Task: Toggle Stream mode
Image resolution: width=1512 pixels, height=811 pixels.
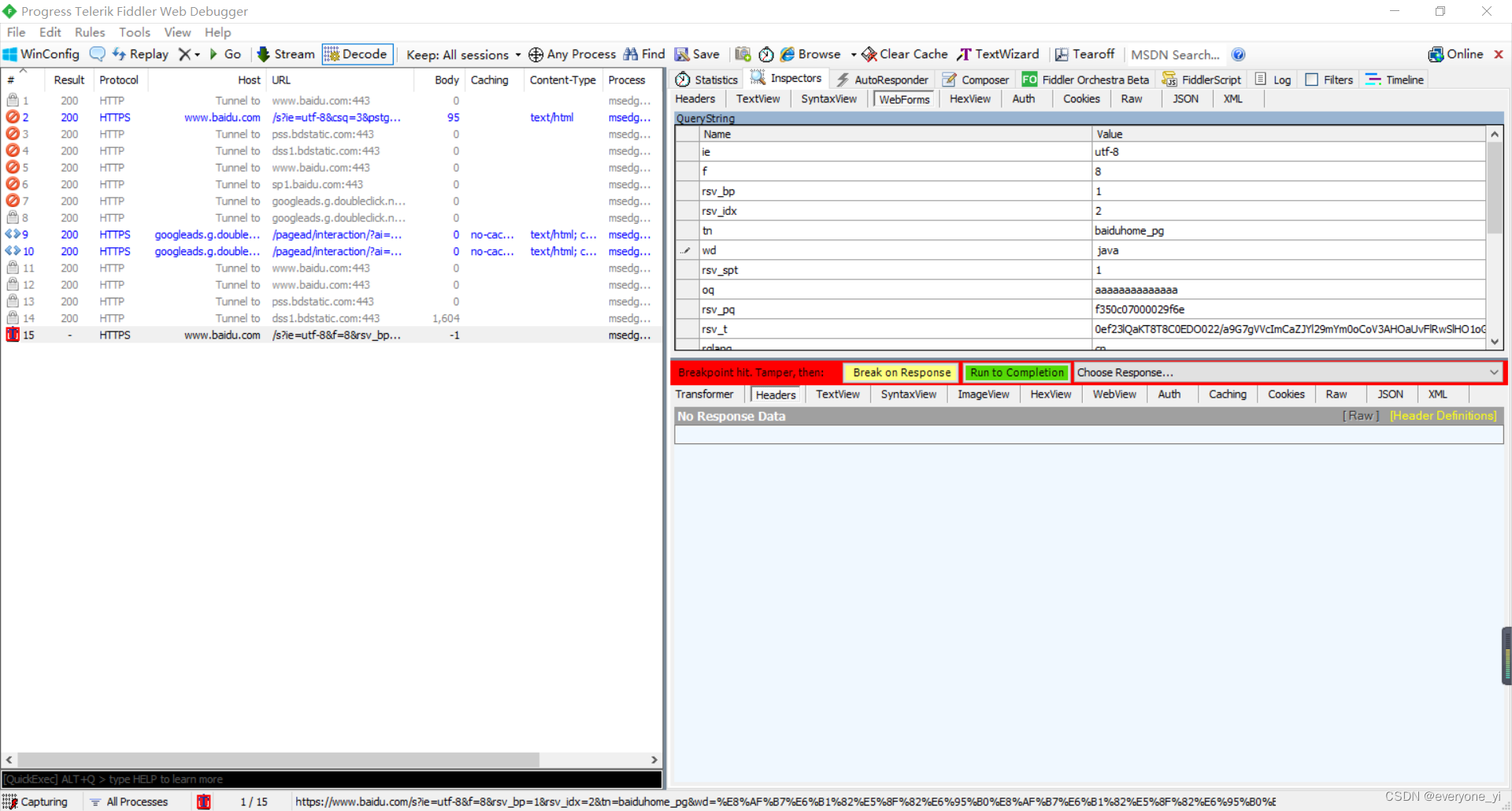Action: point(286,54)
